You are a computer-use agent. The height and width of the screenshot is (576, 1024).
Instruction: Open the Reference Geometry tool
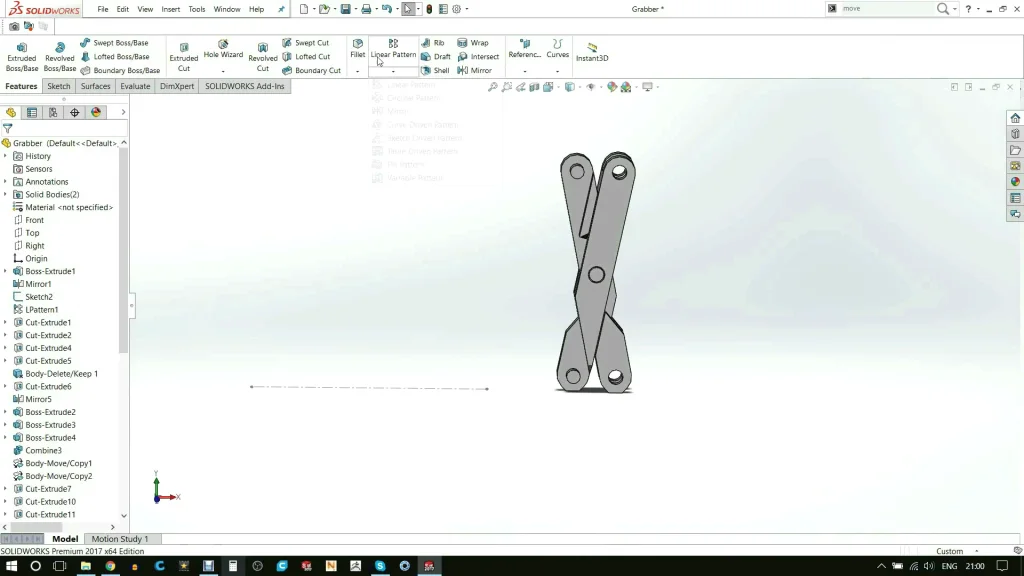tap(524, 49)
